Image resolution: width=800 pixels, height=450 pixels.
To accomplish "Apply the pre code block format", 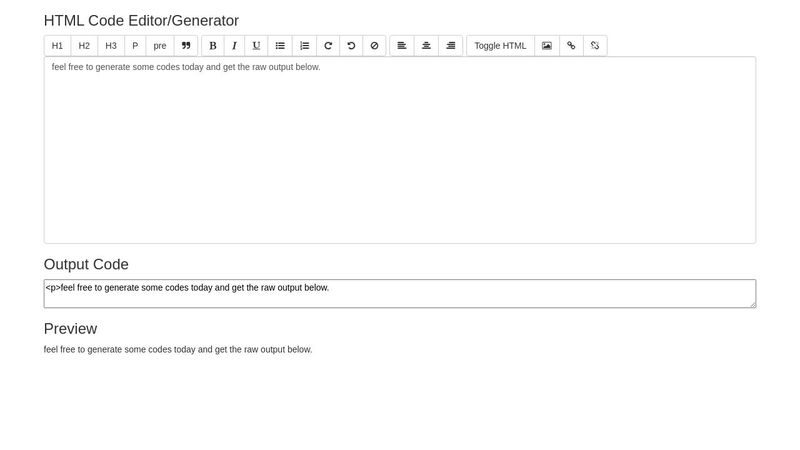I will 160,46.
